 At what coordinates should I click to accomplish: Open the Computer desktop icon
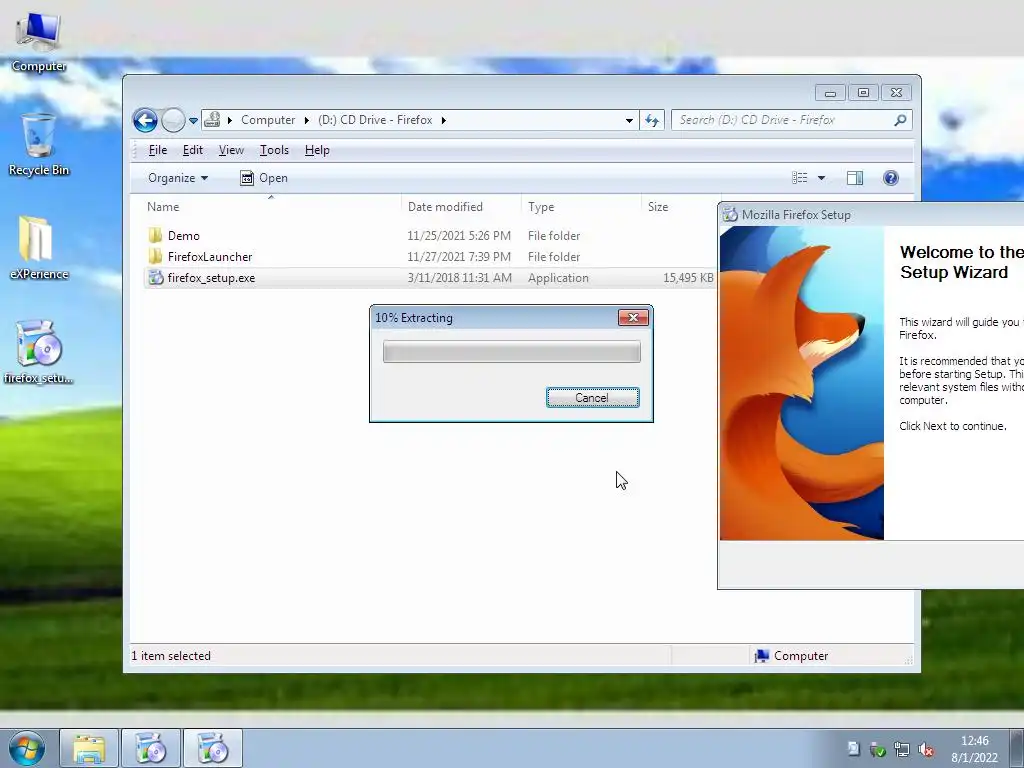(39, 42)
